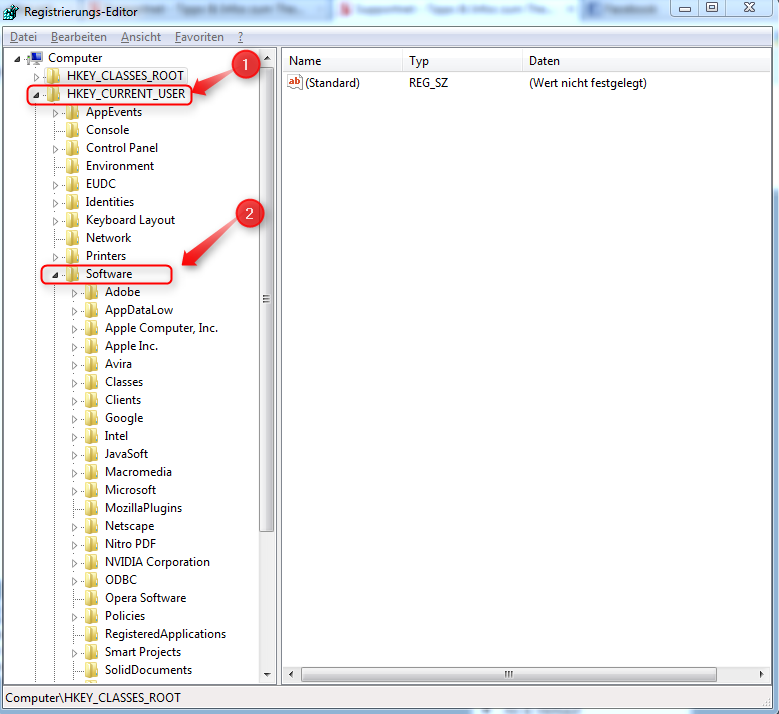Expand the Adobe key
Screen dimensions: 779x714
coord(74,293)
